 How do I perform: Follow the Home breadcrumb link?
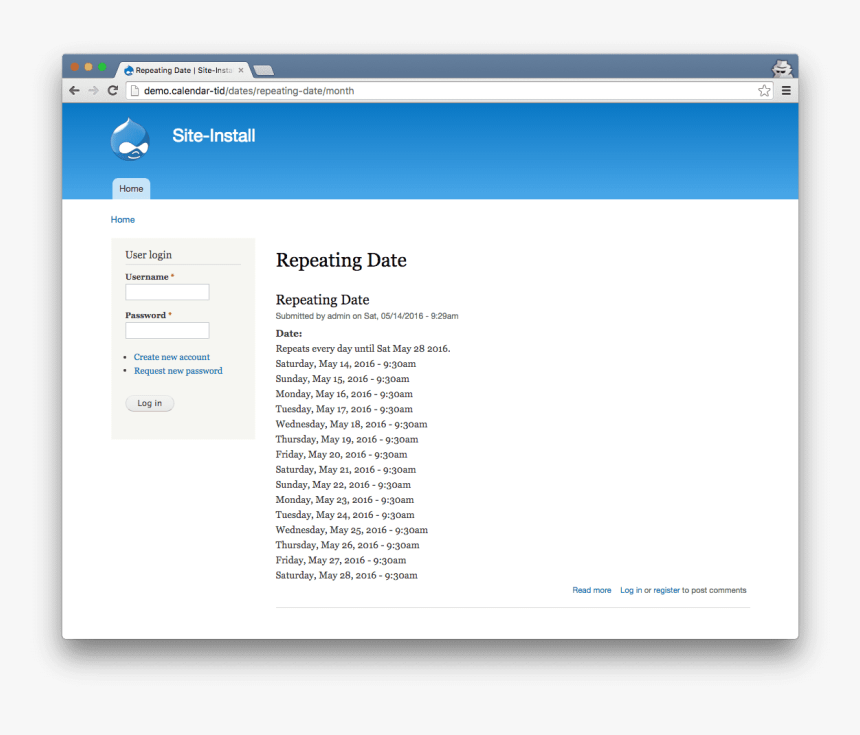pyautogui.click(x=123, y=219)
